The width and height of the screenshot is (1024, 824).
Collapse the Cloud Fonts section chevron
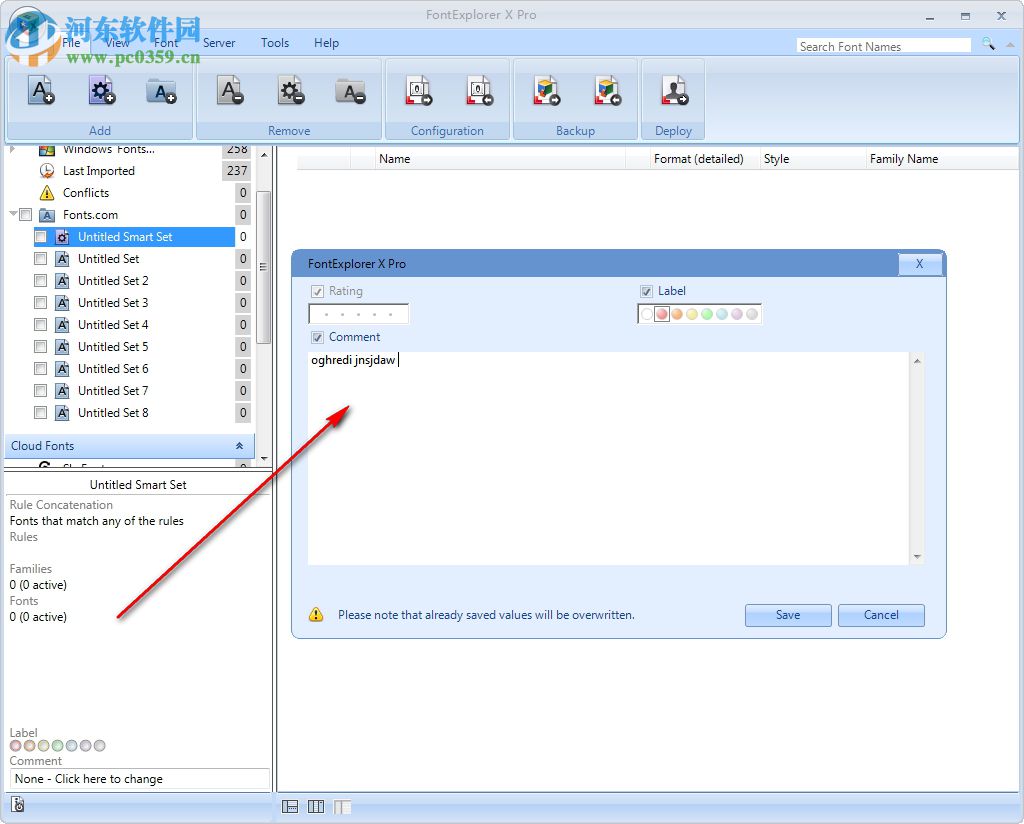[239, 446]
